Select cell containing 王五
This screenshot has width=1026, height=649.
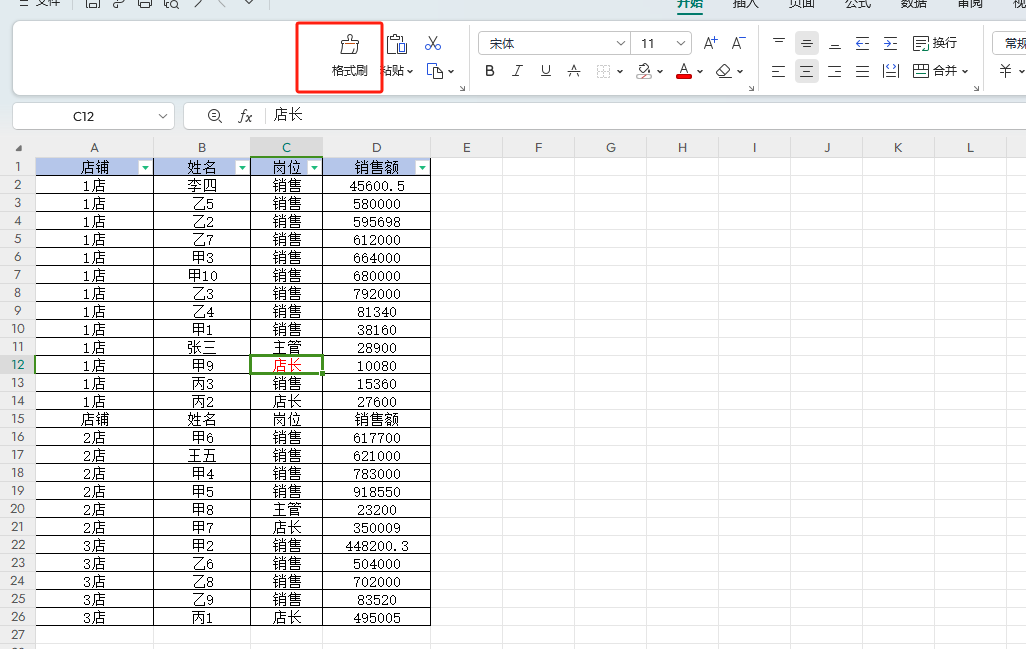point(202,455)
